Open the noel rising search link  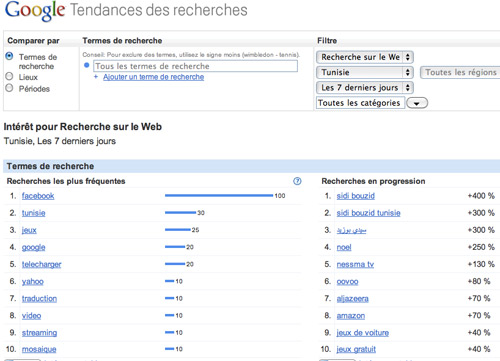point(344,247)
